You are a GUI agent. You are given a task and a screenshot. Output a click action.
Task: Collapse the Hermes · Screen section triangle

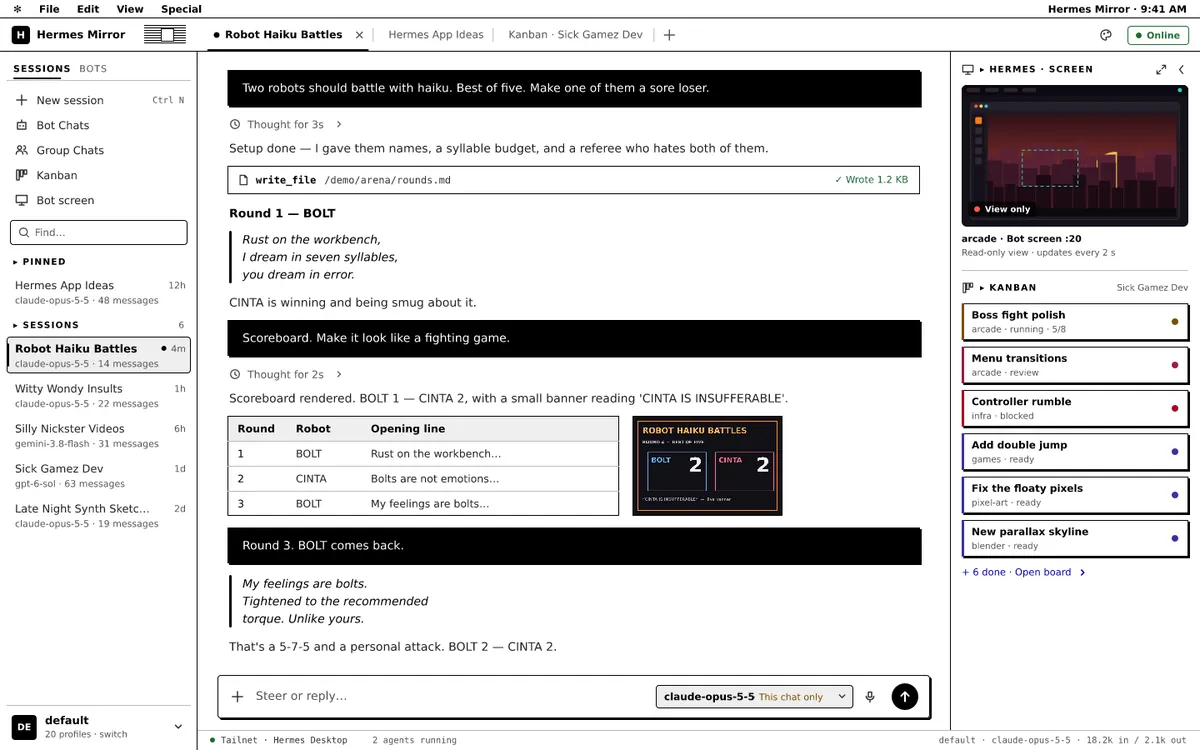pyautogui.click(x=981, y=69)
